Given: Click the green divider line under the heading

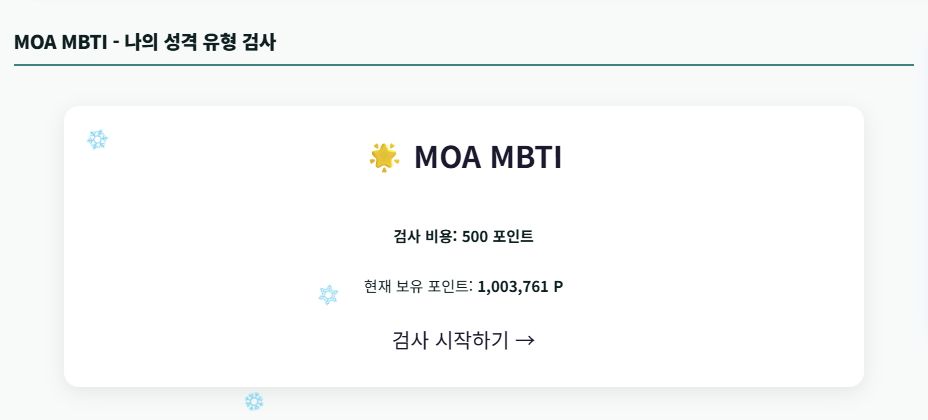Looking at the screenshot, I should pos(464,65).
